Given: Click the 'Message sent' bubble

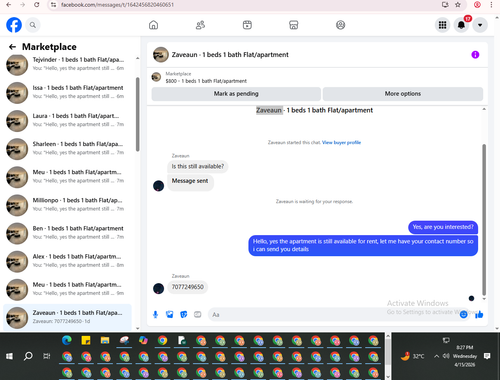Looking at the screenshot, I should click(x=190, y=182).
